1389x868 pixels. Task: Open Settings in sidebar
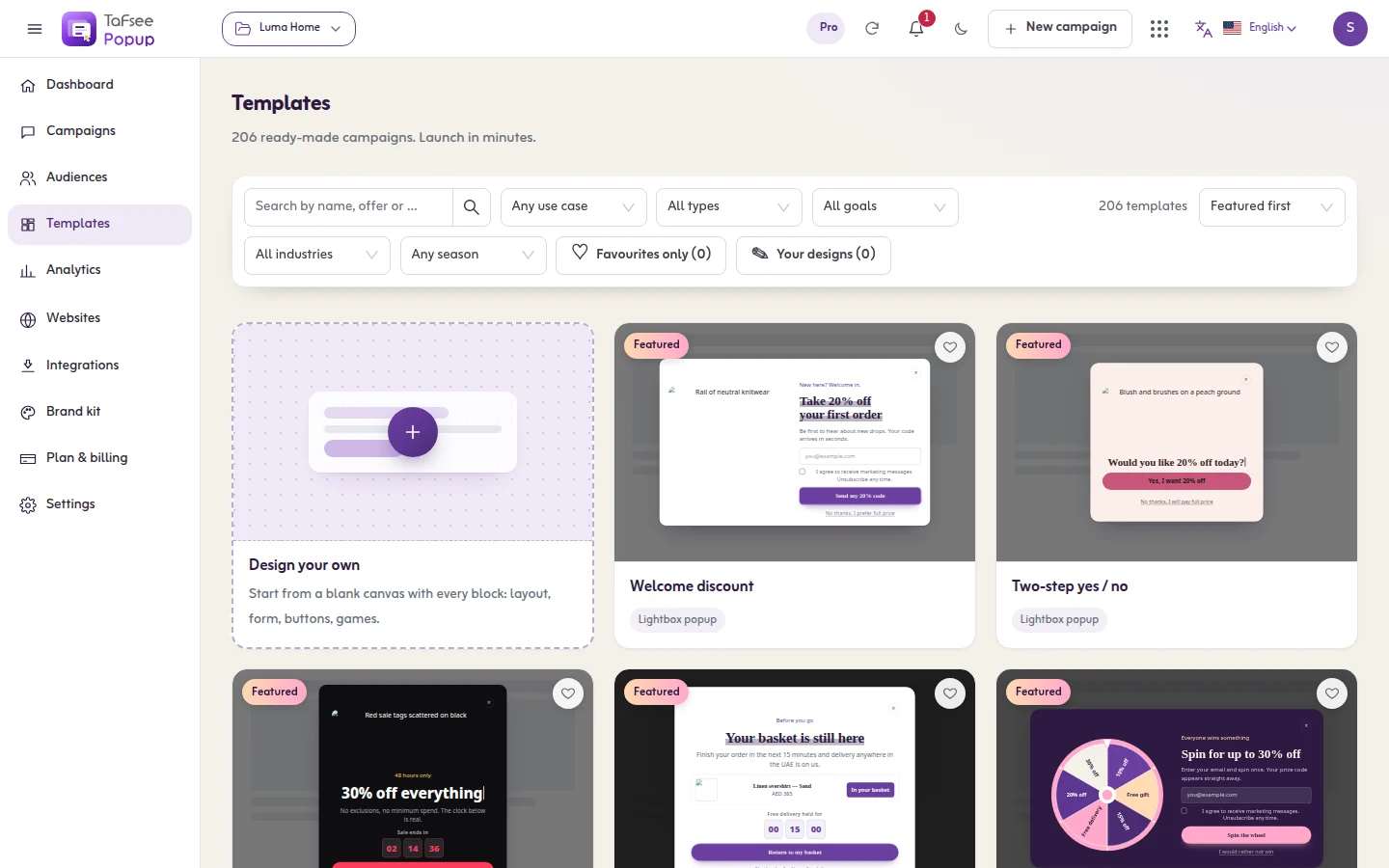[x=99, y=504]
